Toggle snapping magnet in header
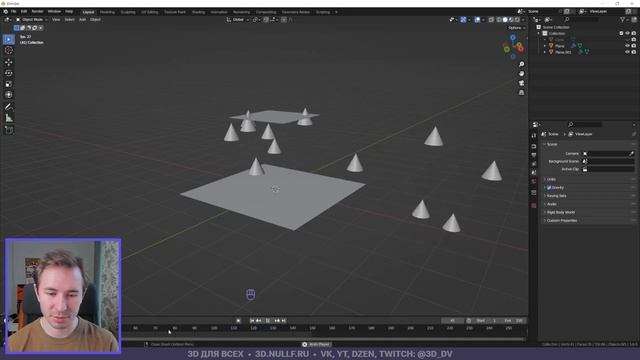Viewport: 640px width, 360px height. tap(266, 20)
